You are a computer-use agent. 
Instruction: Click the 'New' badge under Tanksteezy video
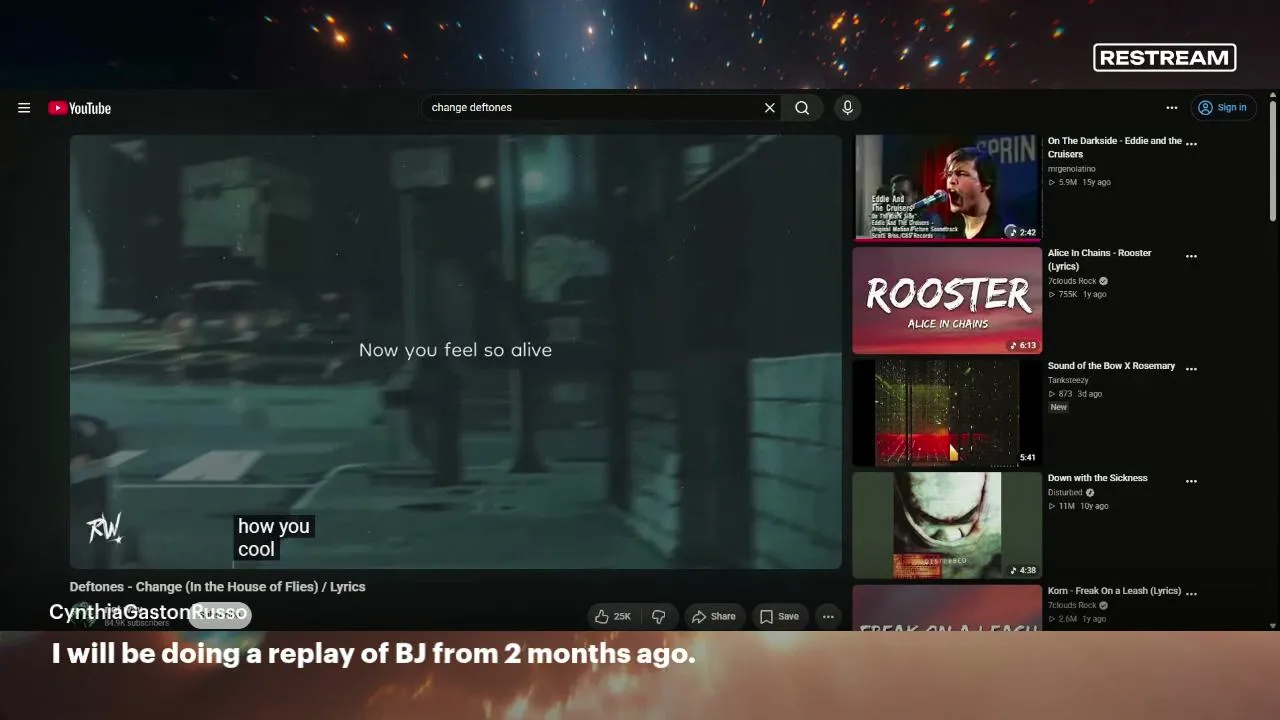tap(1059, 407)
